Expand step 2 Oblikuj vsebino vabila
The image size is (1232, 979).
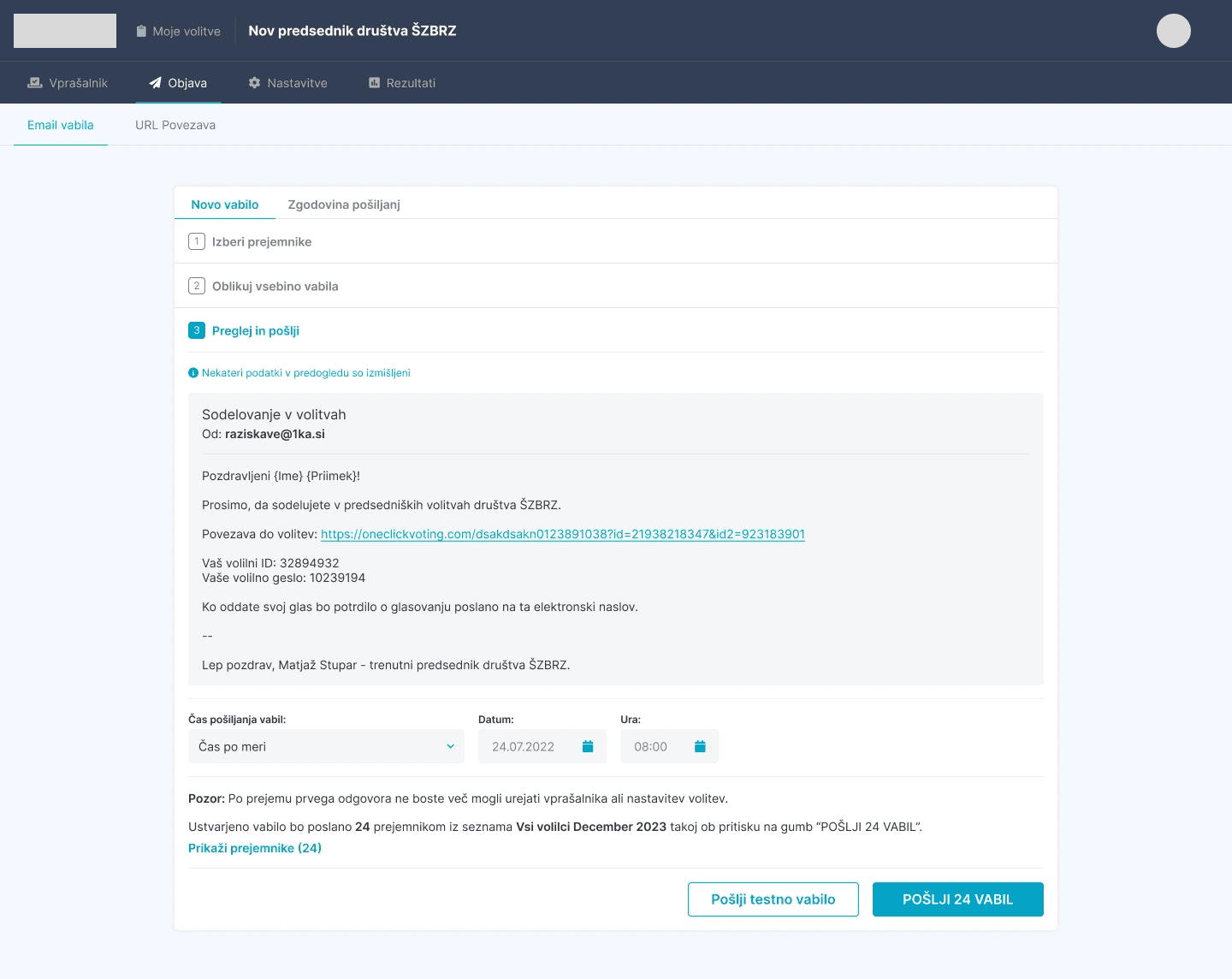(275, 286)
